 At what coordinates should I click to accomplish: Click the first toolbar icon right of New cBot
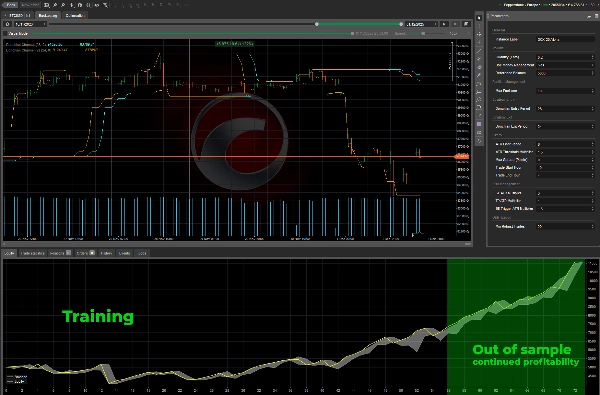[x=47, y=5]
